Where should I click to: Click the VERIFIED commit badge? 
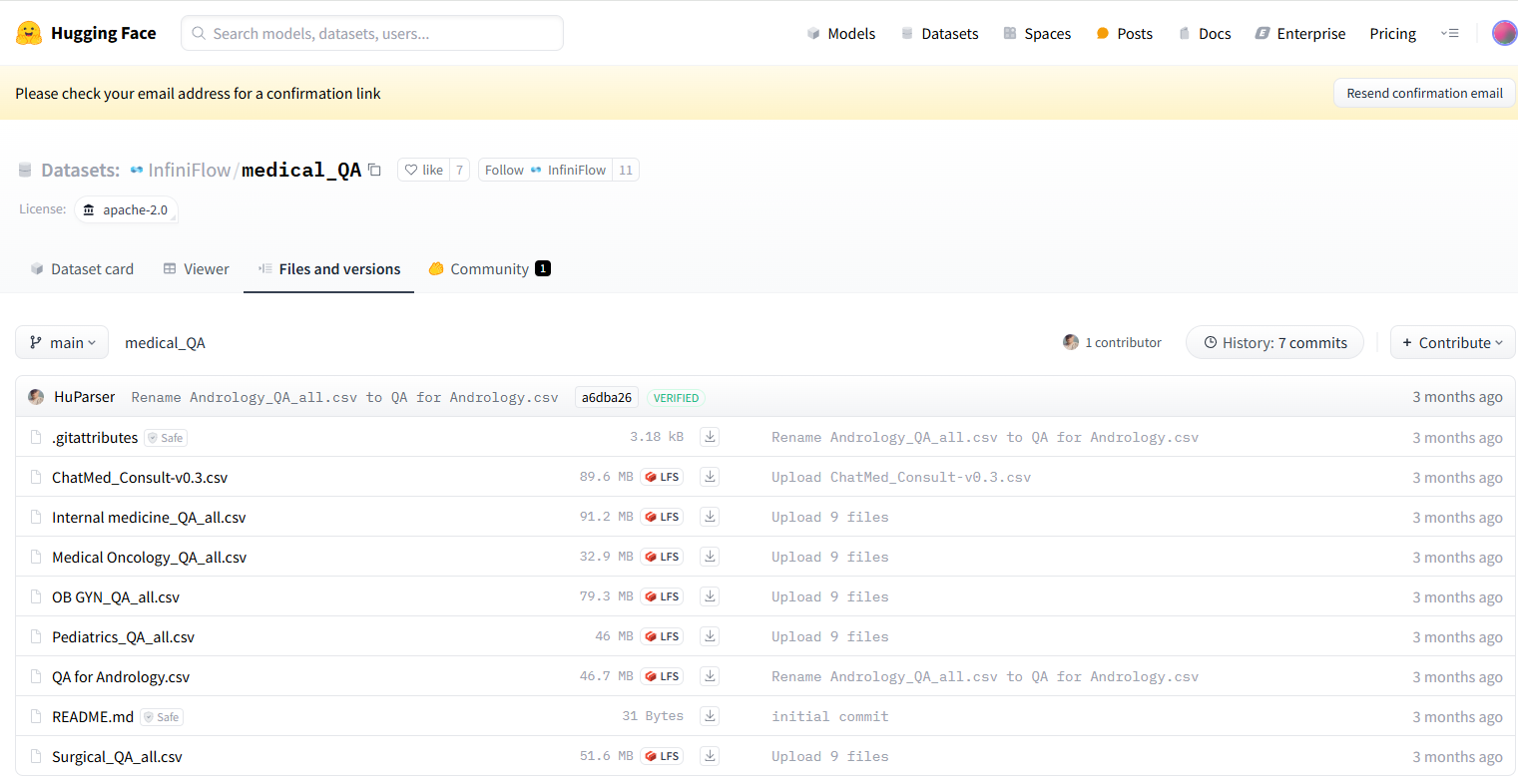677,398
